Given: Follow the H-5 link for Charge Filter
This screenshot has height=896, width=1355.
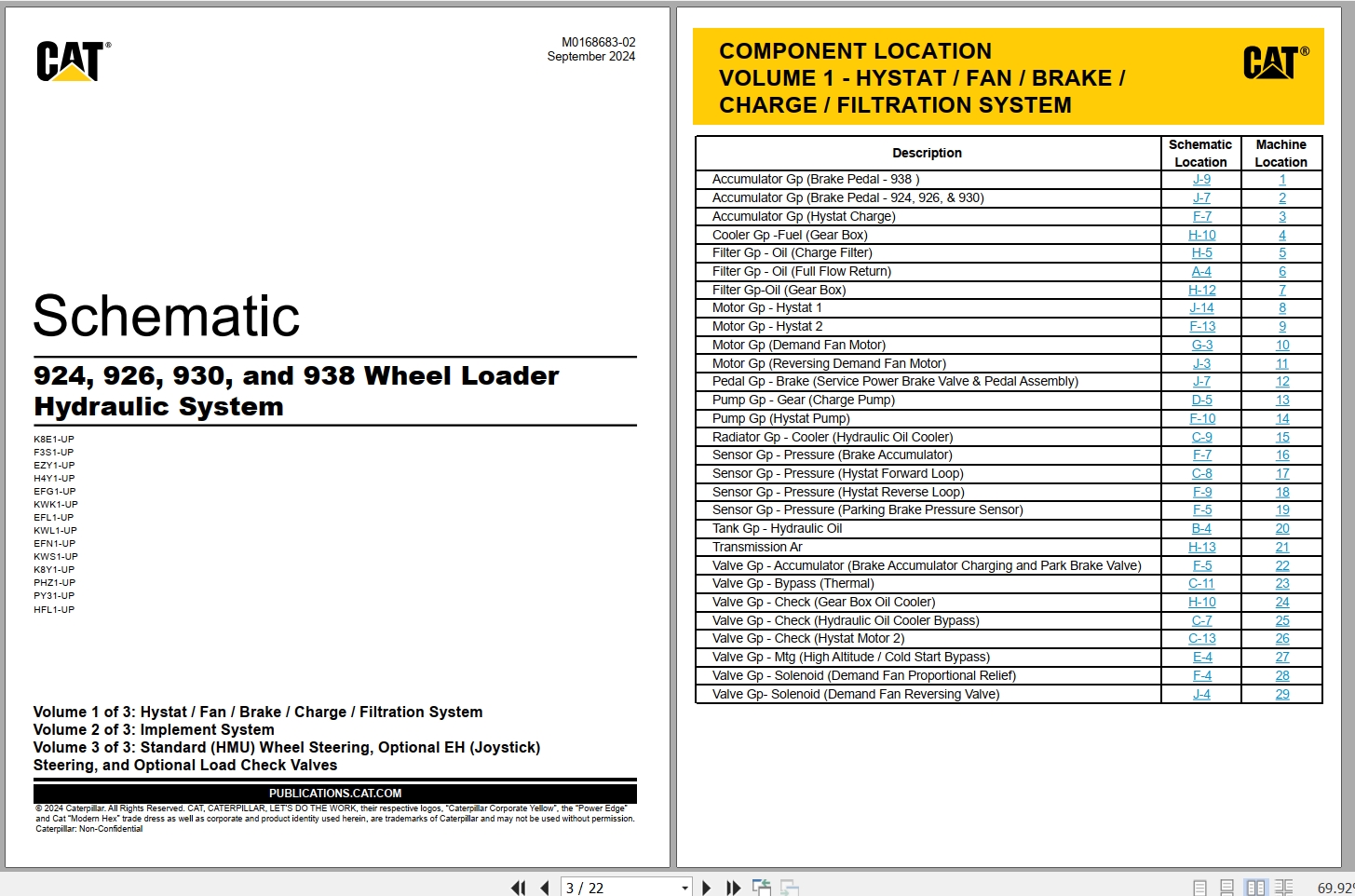Looking at the screenshot, I should [x=1201, y=252].
